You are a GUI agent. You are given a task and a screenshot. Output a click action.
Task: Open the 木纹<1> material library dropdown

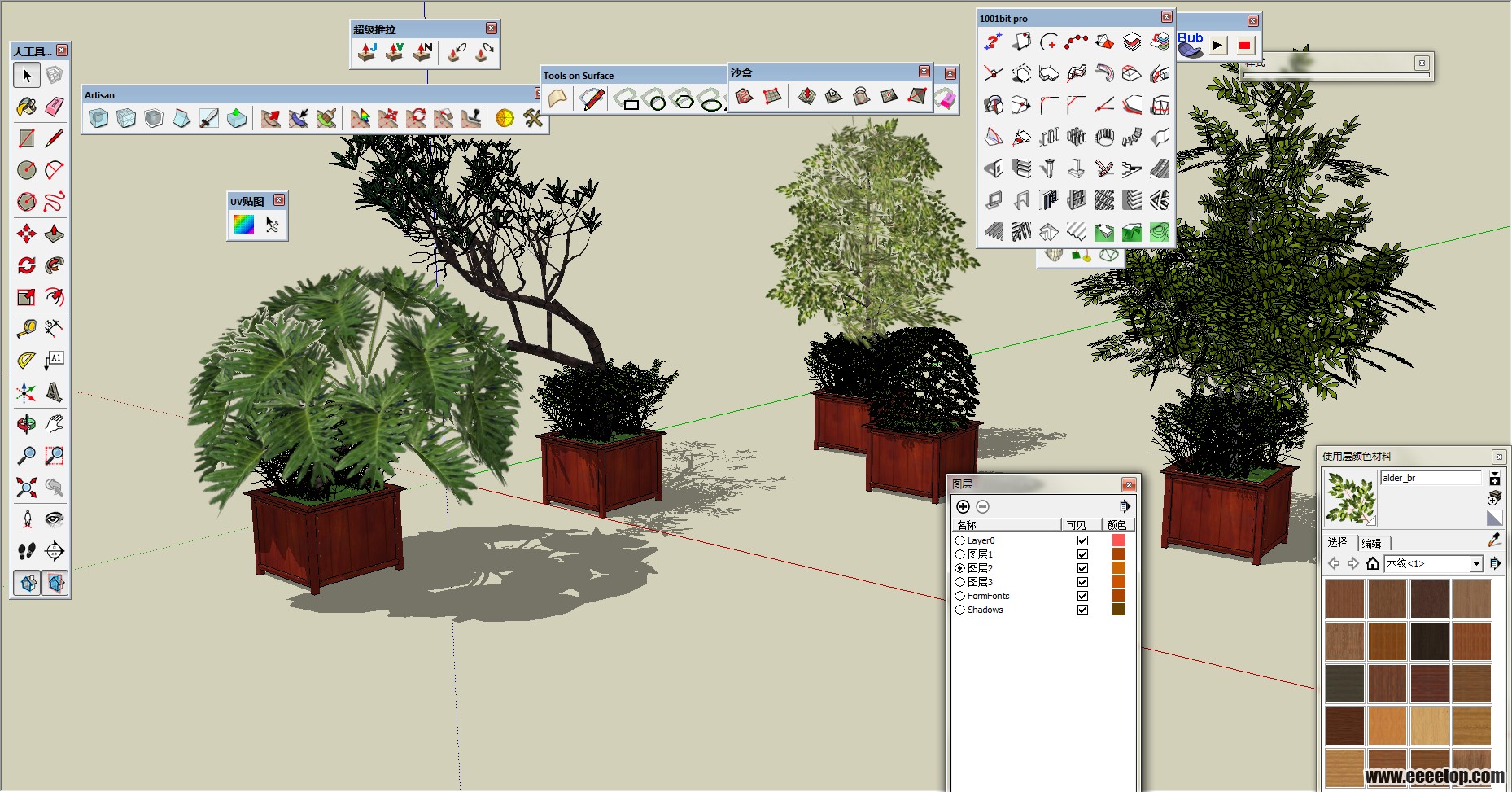tap(1476, 563)
